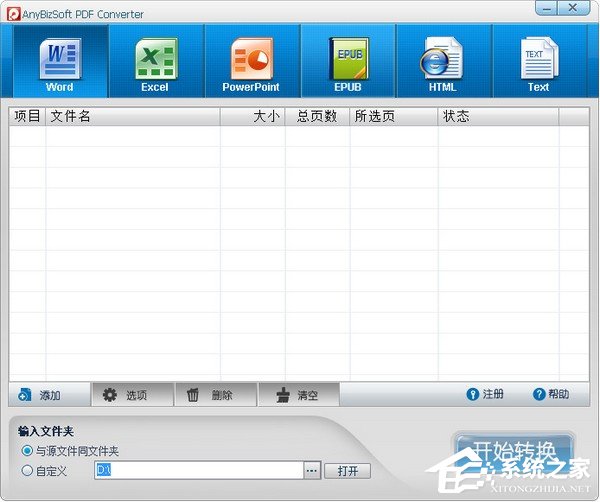Select the EPUB output format
Image resolution: width=600 pixels, height=502 pixels.
348,61
